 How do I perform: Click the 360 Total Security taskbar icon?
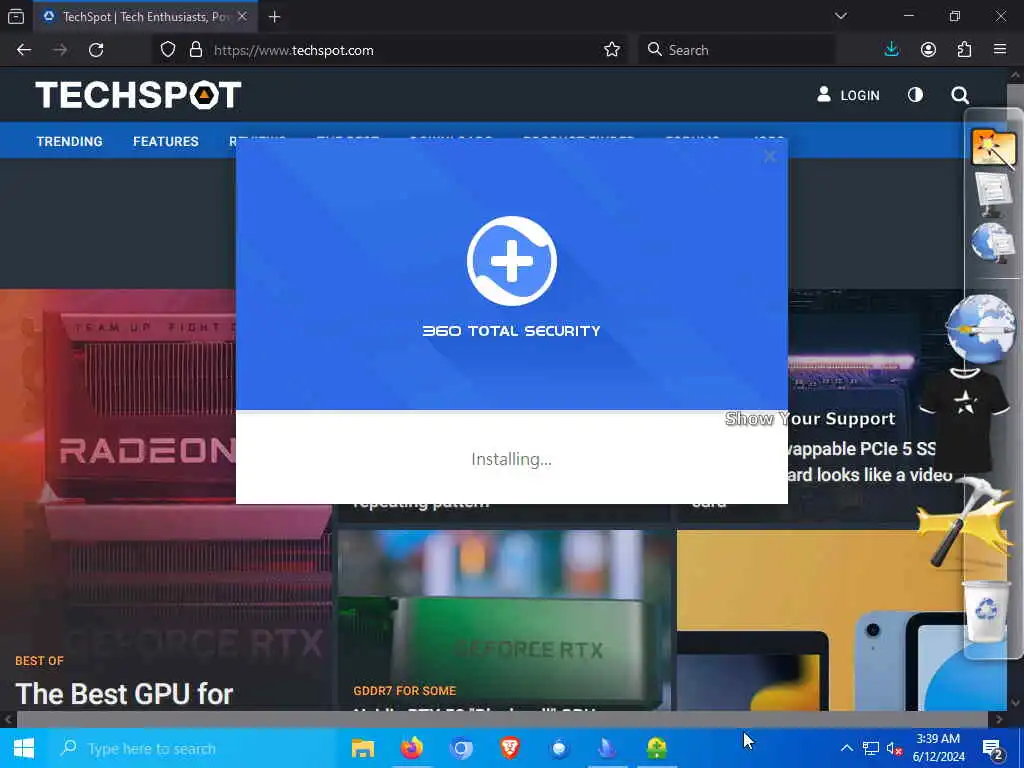click(x=657, y=748)
